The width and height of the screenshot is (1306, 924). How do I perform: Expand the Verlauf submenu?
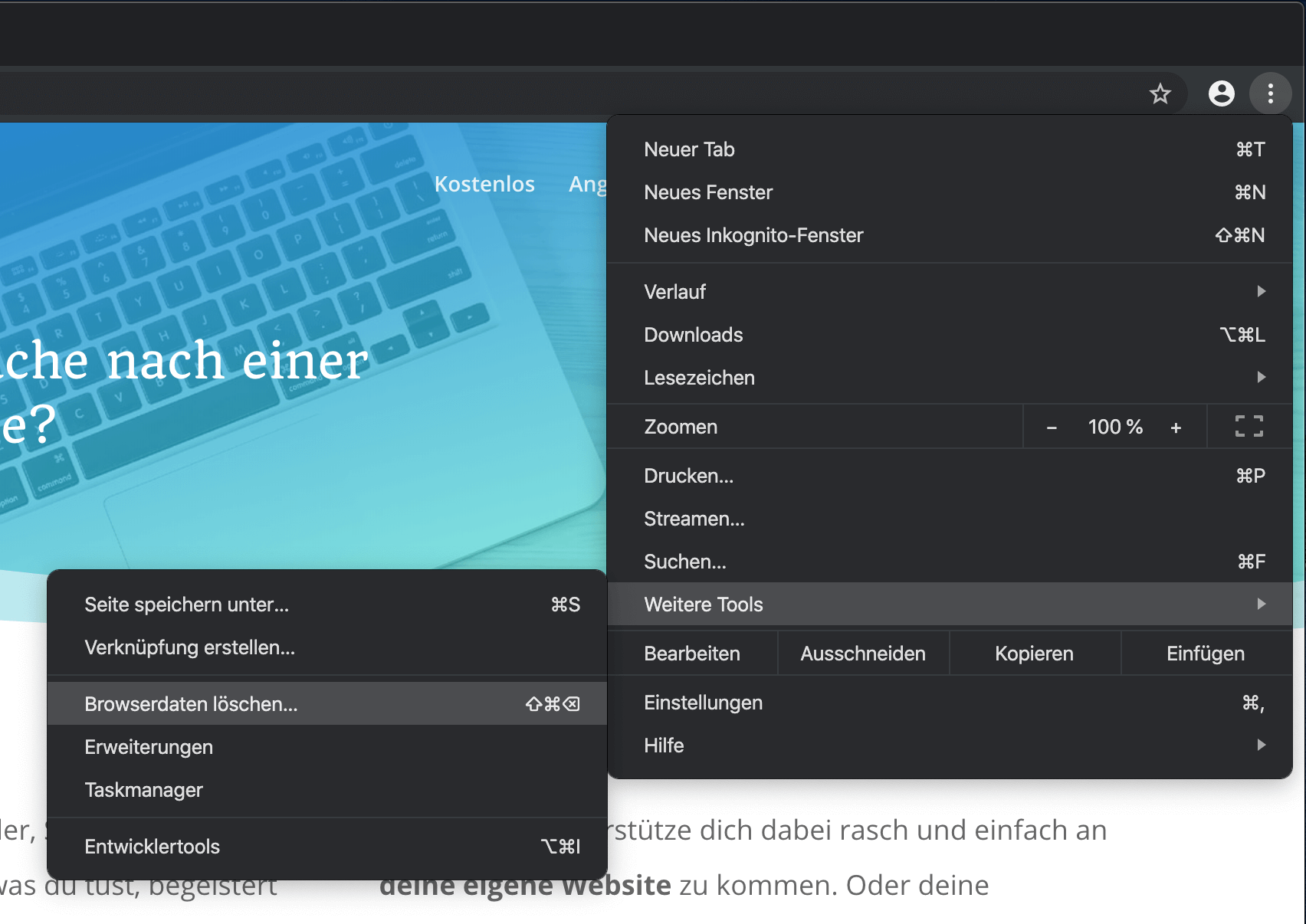(950, 292)
